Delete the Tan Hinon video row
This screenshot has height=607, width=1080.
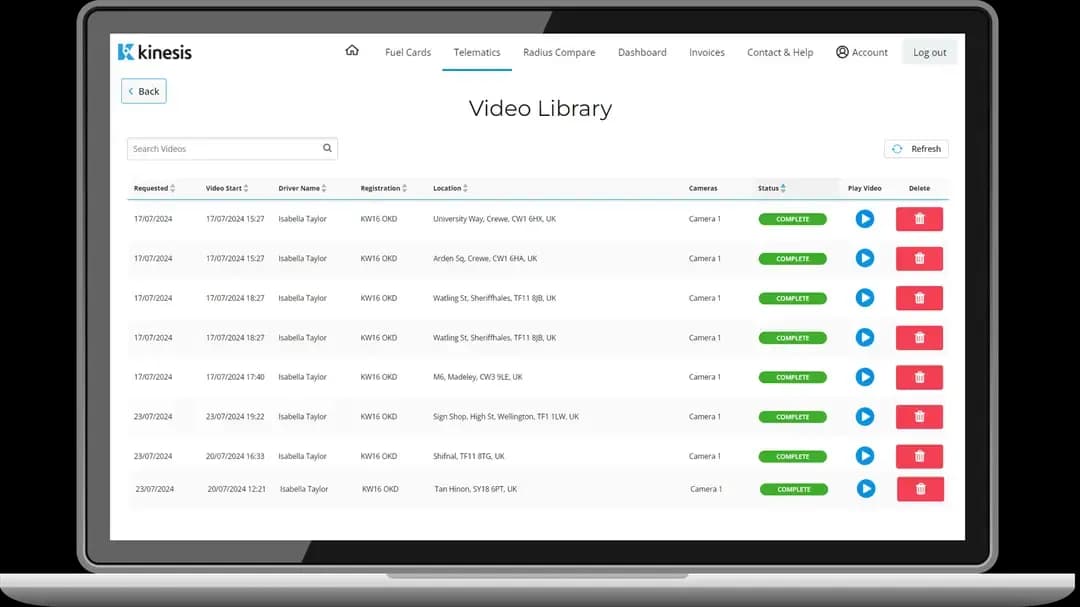(920, 489)
